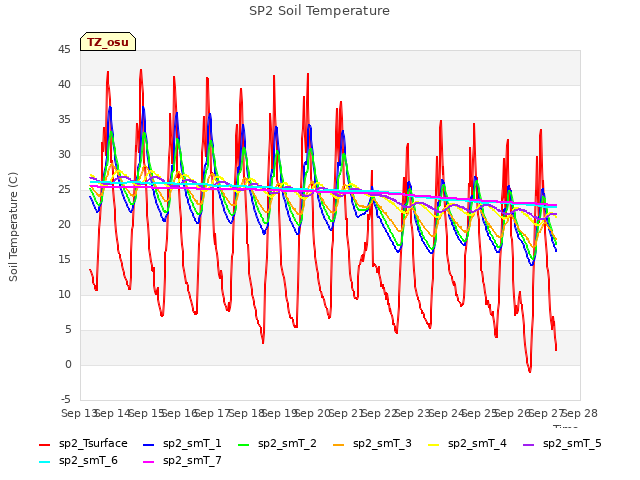Click the TZ_osu annotation label
The image size is (640, 480).
click(x=108, y=42)
